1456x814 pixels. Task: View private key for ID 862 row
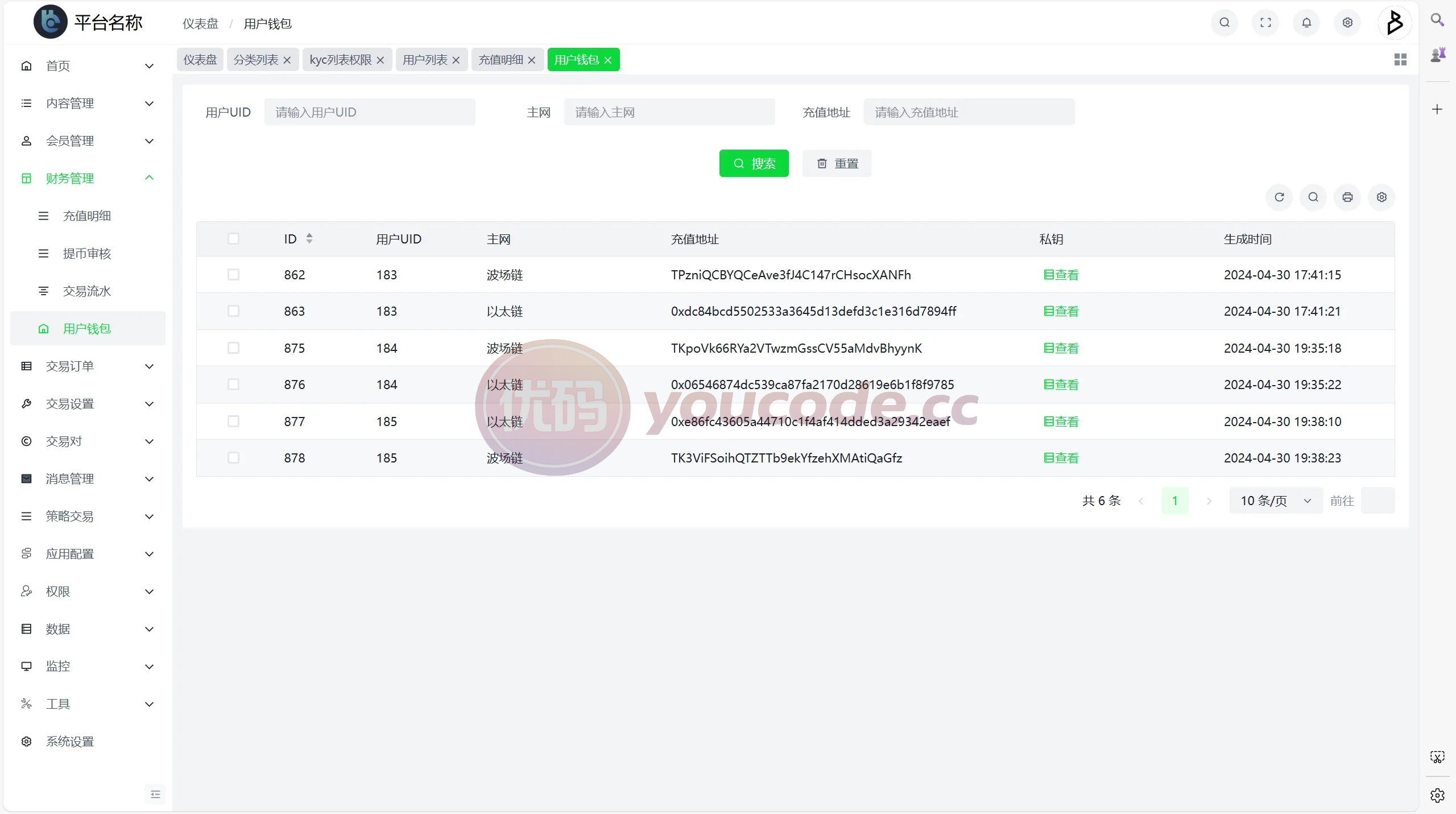pyautogui.click(x=1061, y=275)
